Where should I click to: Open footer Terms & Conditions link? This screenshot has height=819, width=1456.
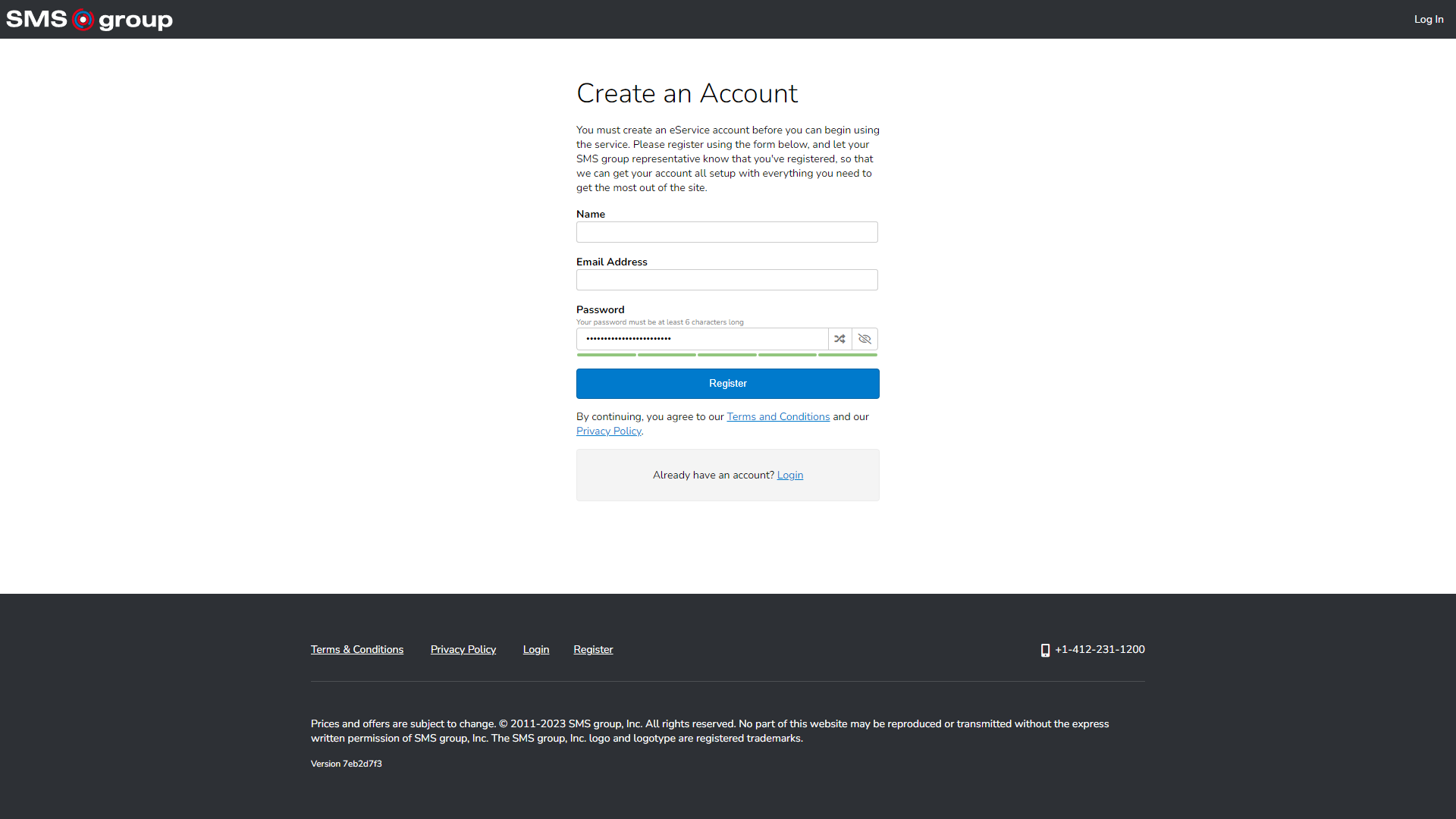[x=356, y=649]
